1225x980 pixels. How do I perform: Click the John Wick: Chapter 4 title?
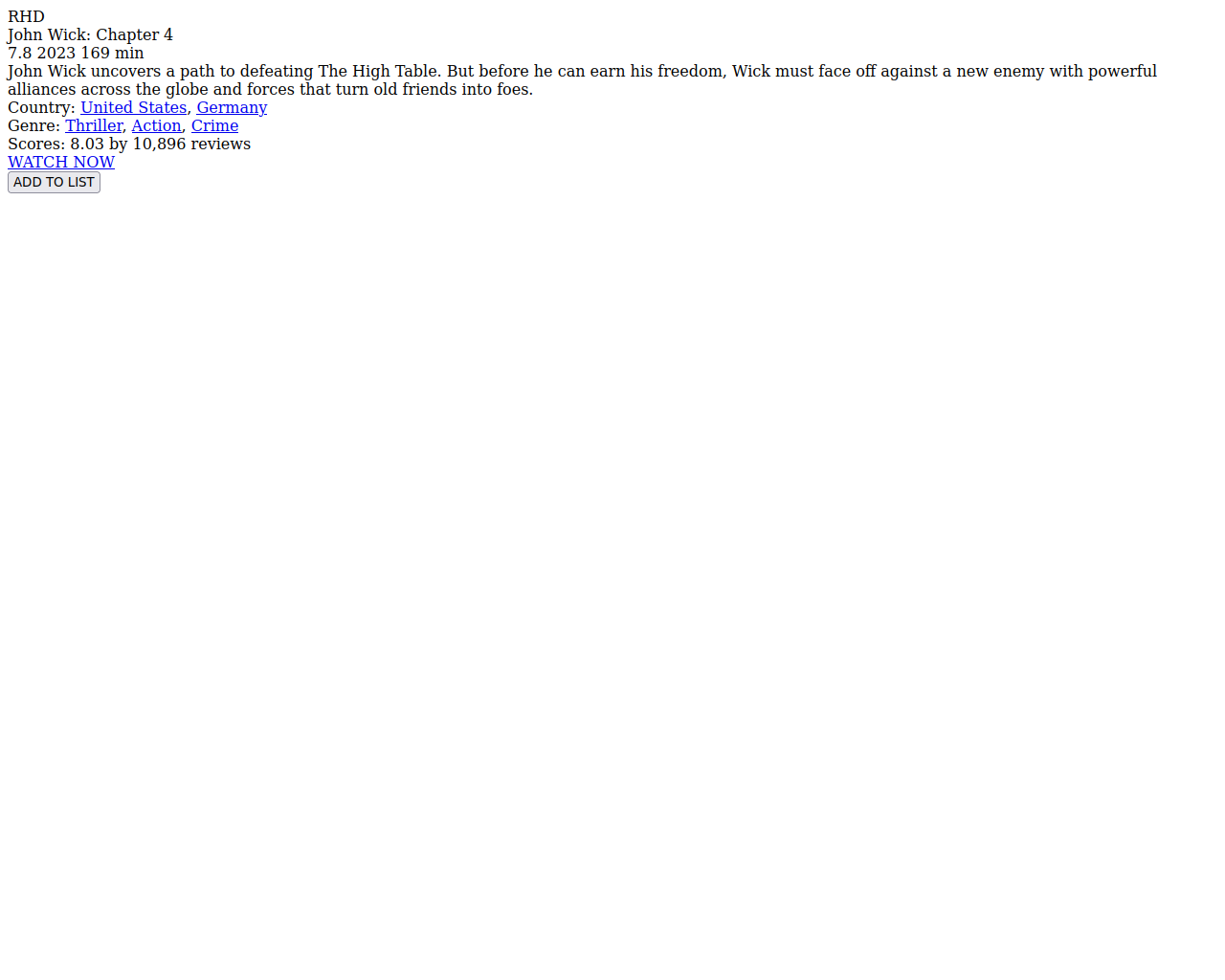90,35
